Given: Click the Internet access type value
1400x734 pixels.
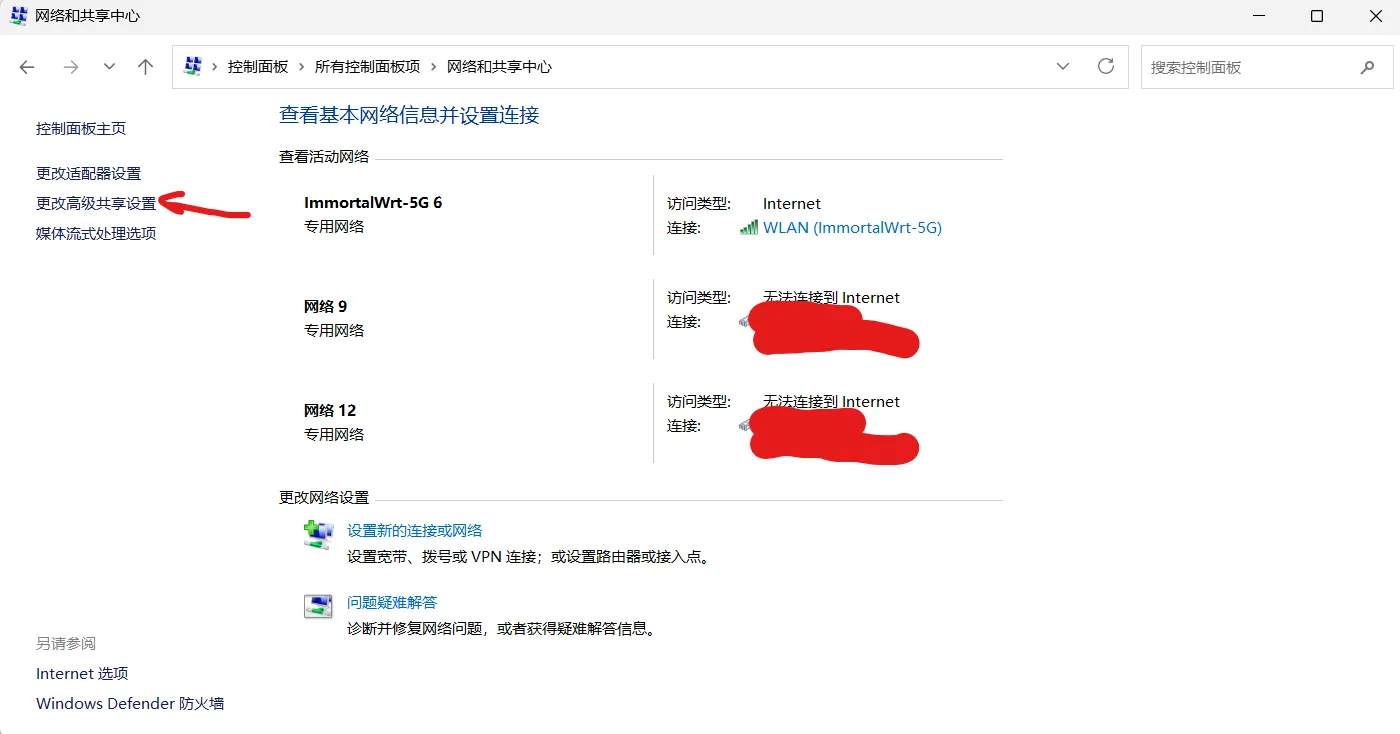Looking at the screenshot, I should click(792, 204).
